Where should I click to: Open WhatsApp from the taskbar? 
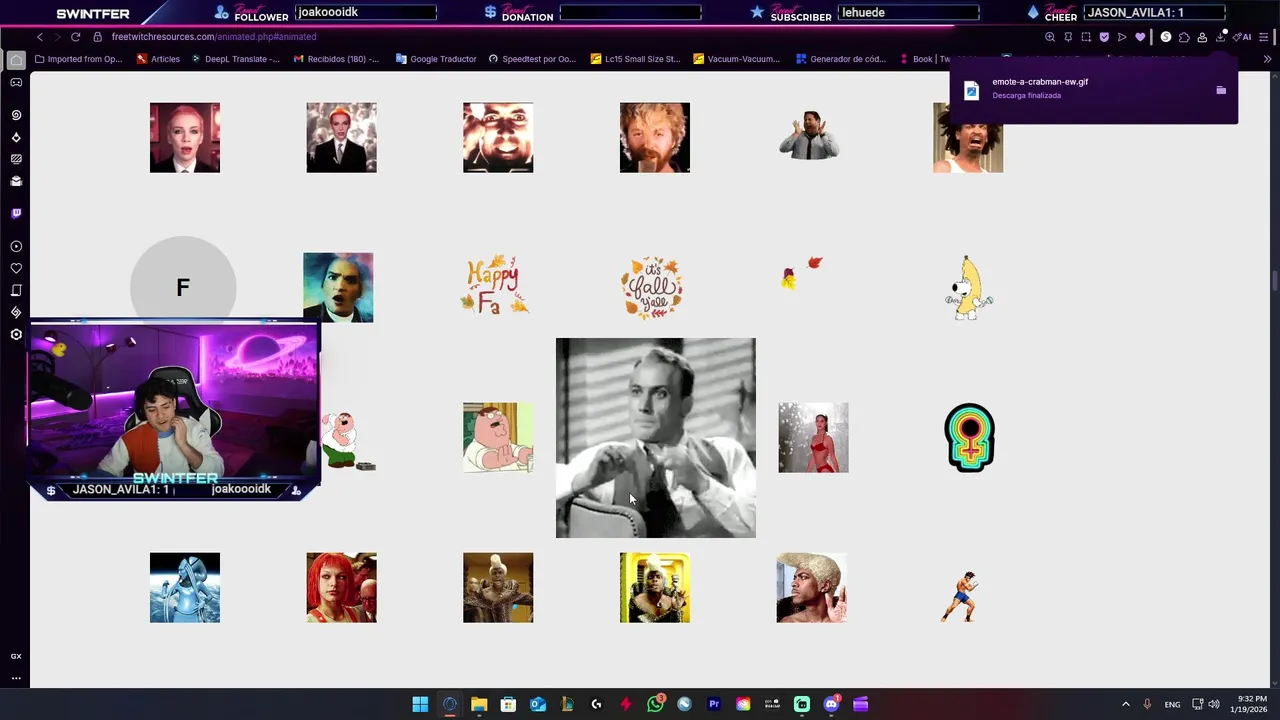pos(655,704)
